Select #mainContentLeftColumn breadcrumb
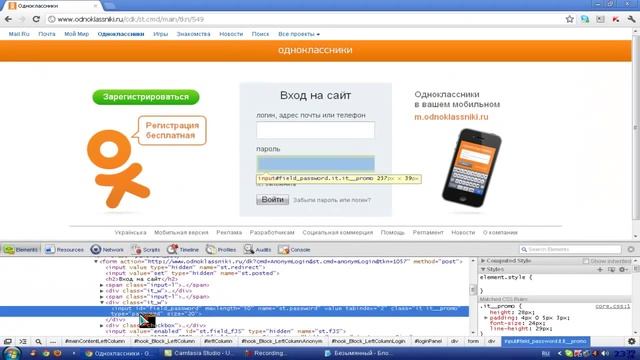This screenshot has height=360, width=640. tap(95, 341)
